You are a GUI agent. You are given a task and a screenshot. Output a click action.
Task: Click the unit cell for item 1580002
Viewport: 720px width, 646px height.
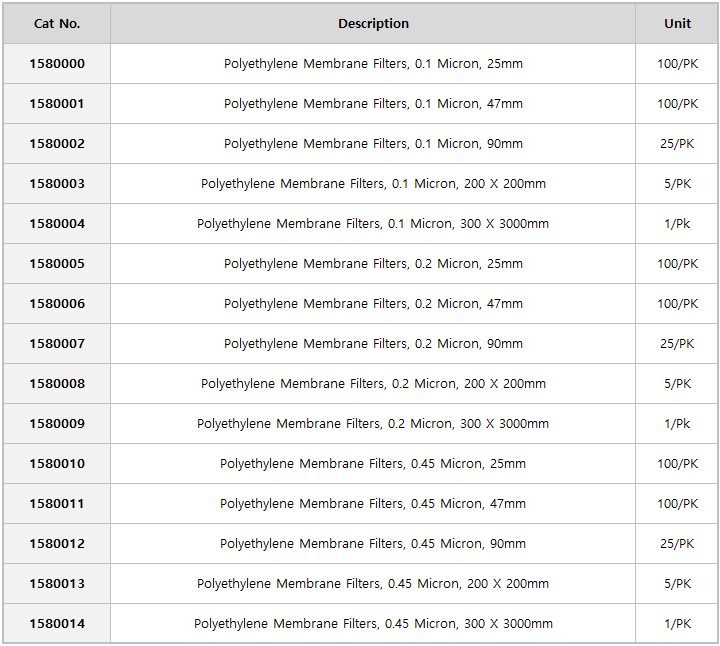click(677, 144)
